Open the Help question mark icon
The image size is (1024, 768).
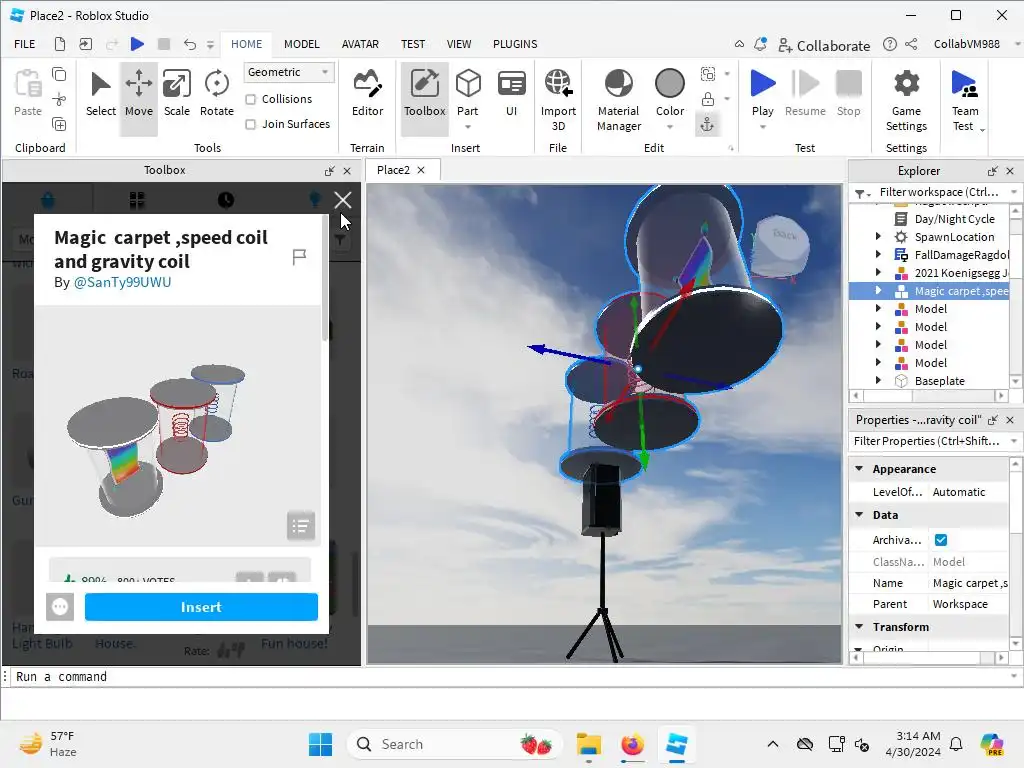coord(889,44)
